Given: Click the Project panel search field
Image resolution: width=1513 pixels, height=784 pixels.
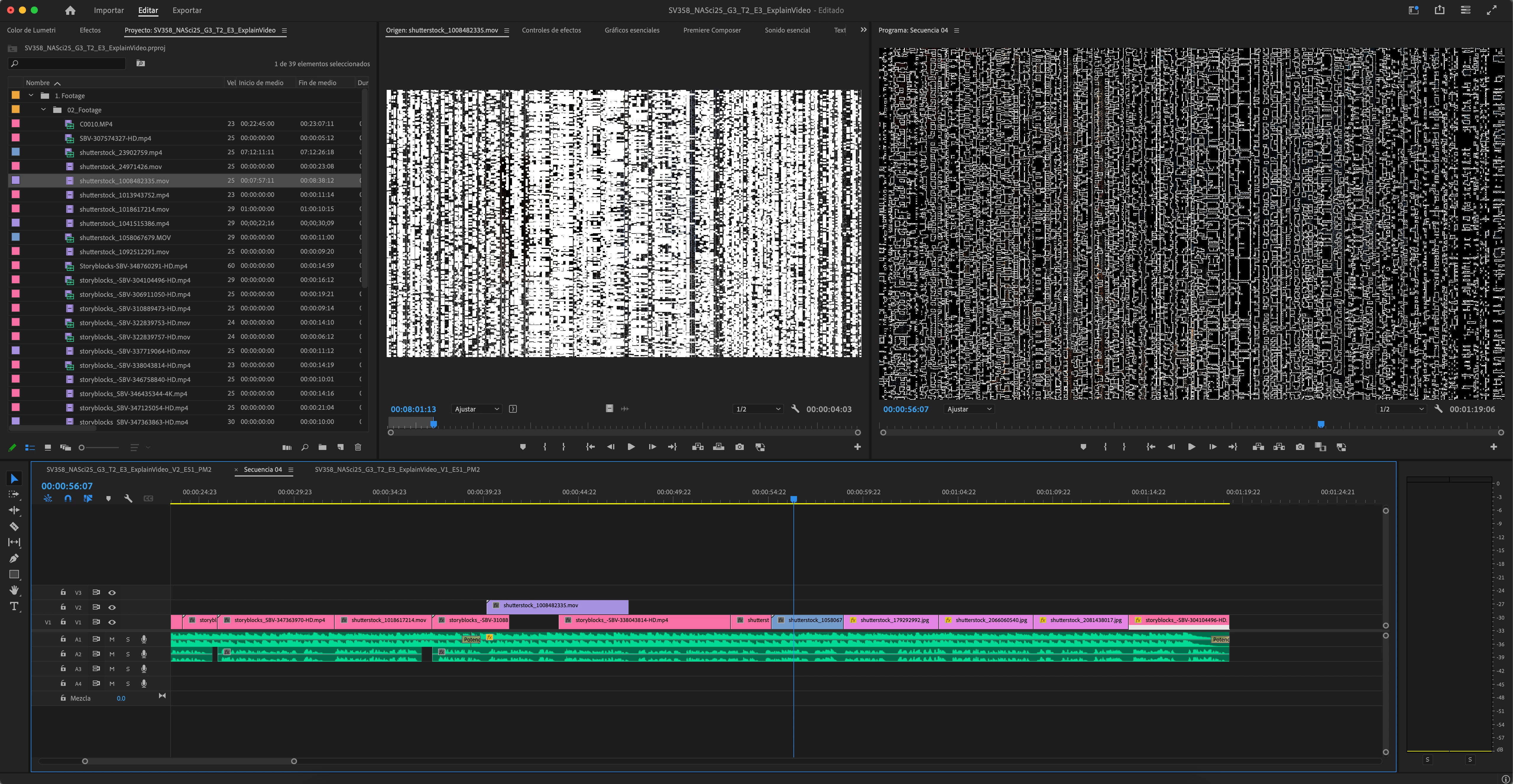Looking at the screenshot, I should point(70,64).
